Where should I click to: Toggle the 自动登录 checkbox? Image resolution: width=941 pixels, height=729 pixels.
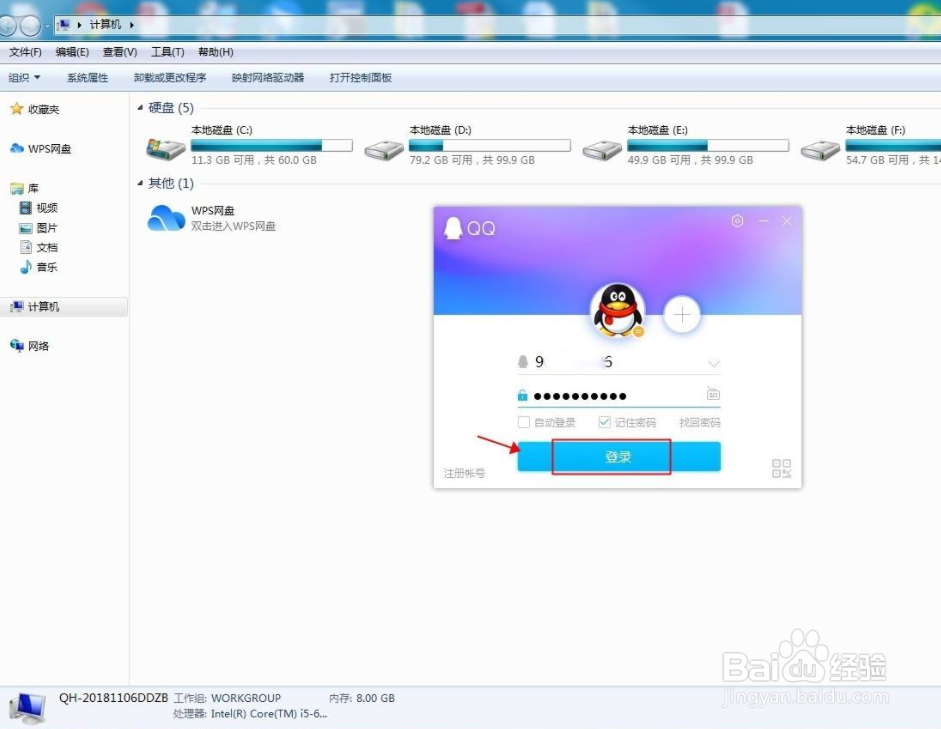(x=524, y=422)
